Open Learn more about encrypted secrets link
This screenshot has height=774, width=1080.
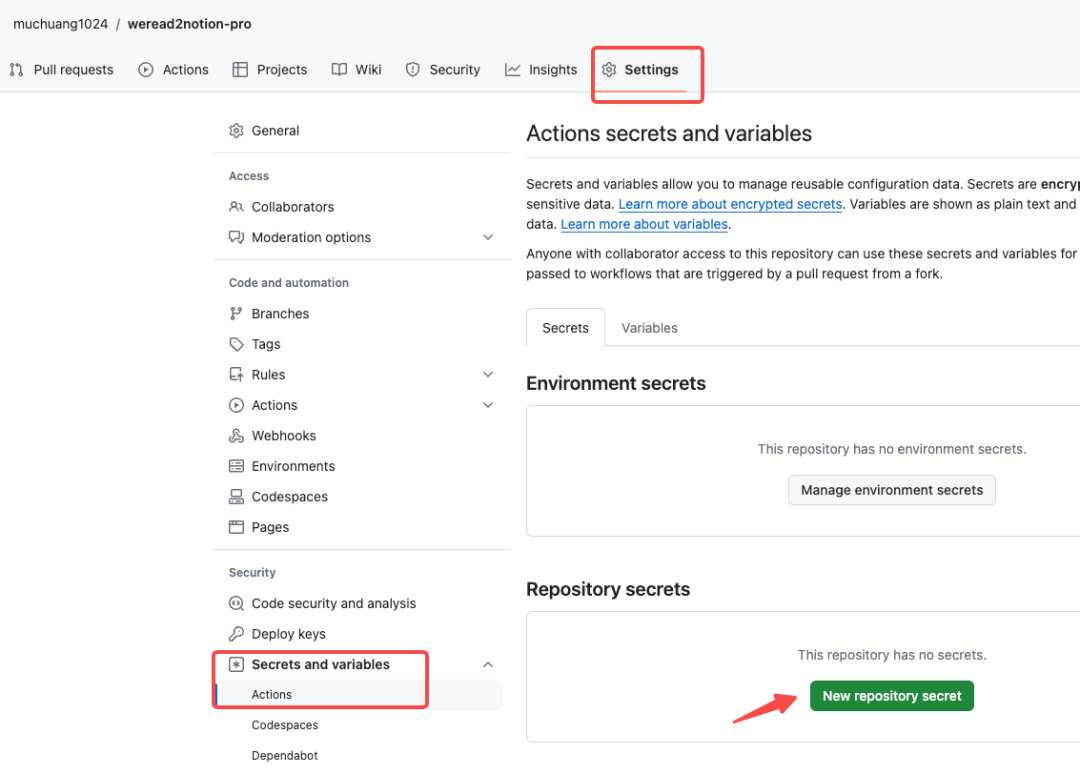pos(730,205)
